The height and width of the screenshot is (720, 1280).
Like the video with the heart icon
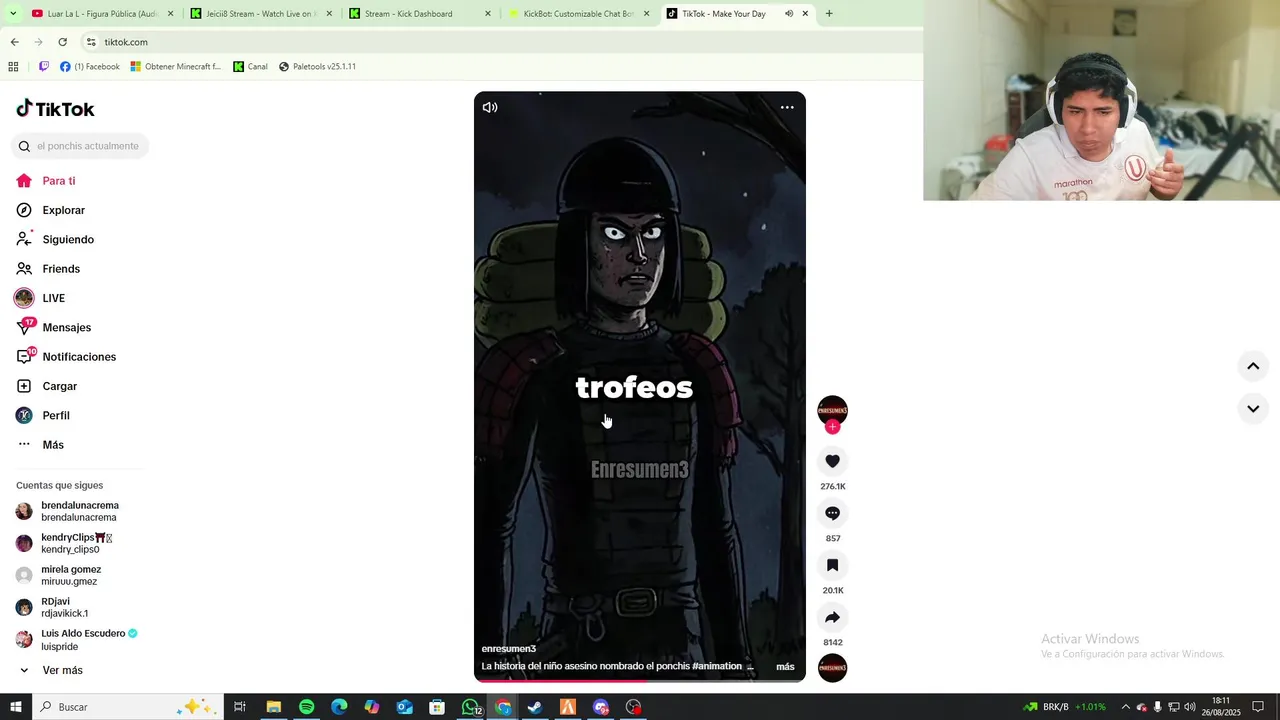coord(832,461)
